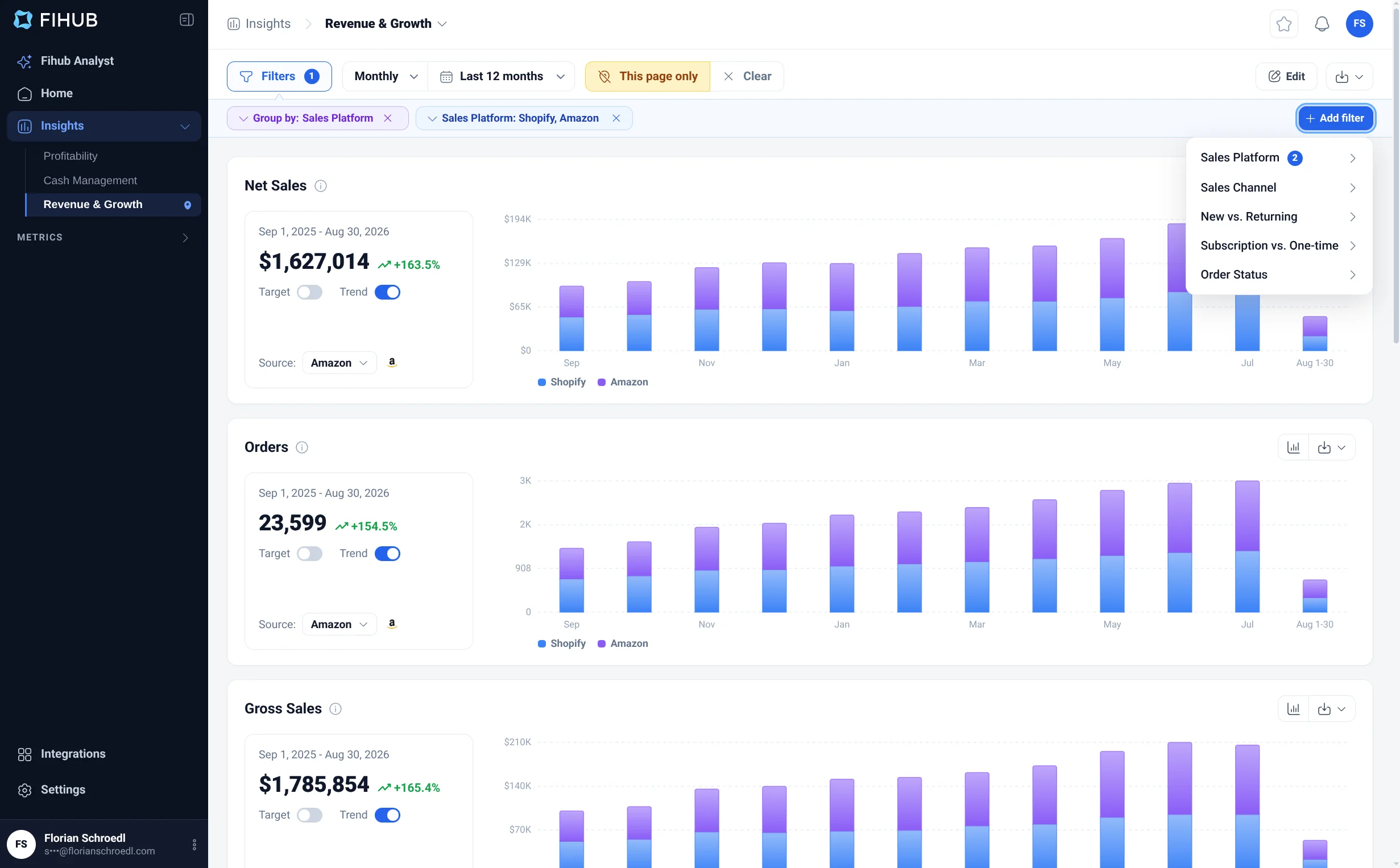
Task: Click the Orders export download icon
Action: coord(1332,447)
